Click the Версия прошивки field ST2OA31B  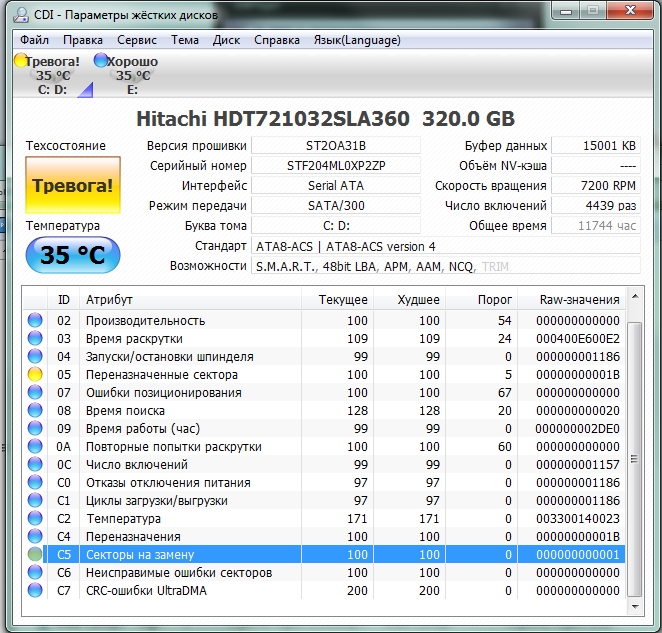(336, 146)
